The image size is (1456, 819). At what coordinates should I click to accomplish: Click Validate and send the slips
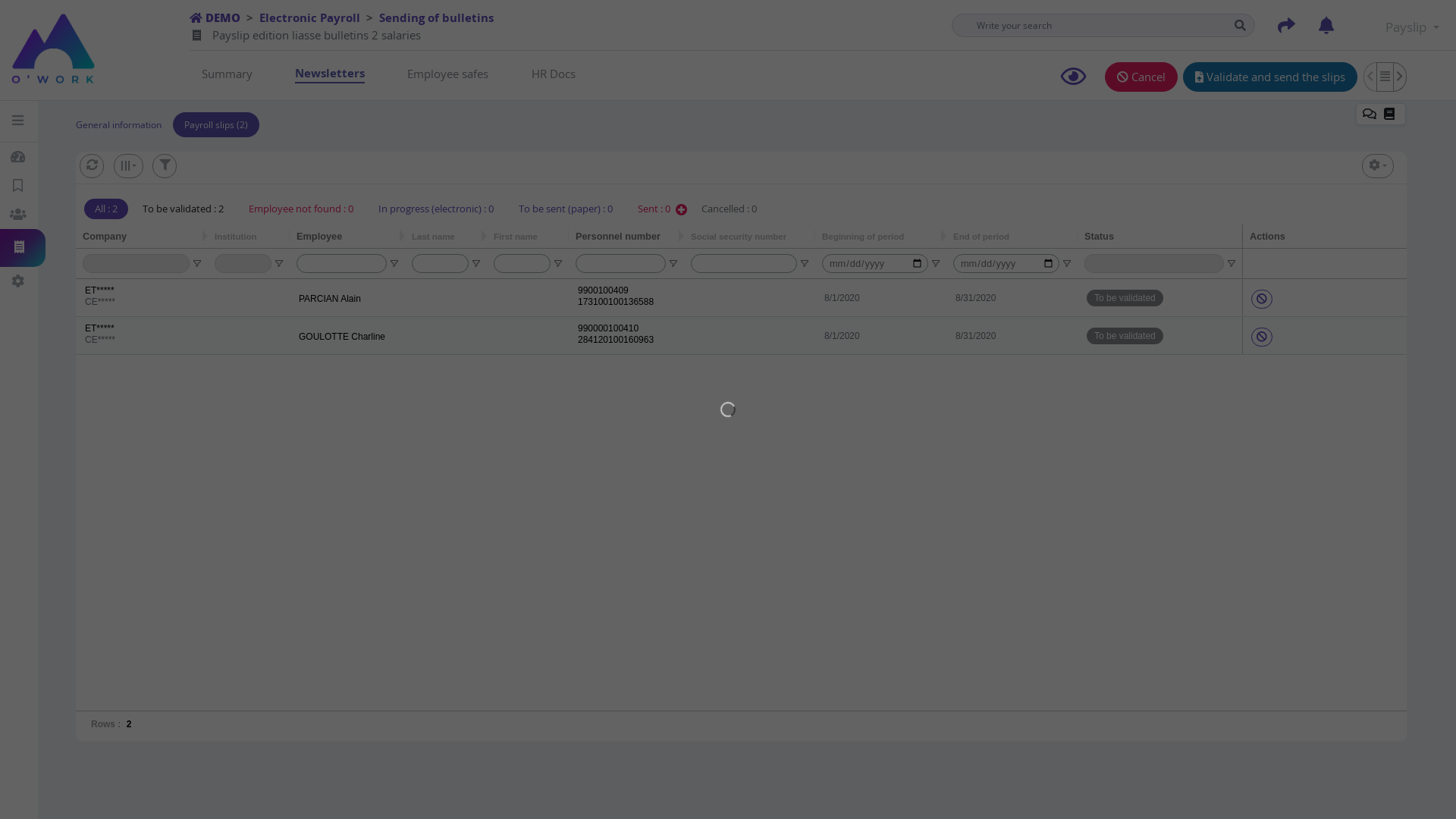pyautogui.click(x=1269, y=77)
